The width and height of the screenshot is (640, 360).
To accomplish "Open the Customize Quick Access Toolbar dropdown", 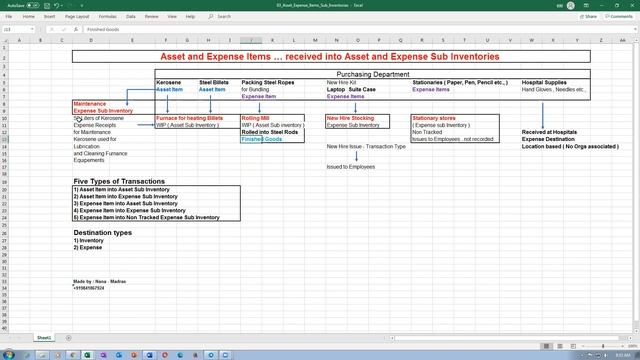I will click(82, 6).
